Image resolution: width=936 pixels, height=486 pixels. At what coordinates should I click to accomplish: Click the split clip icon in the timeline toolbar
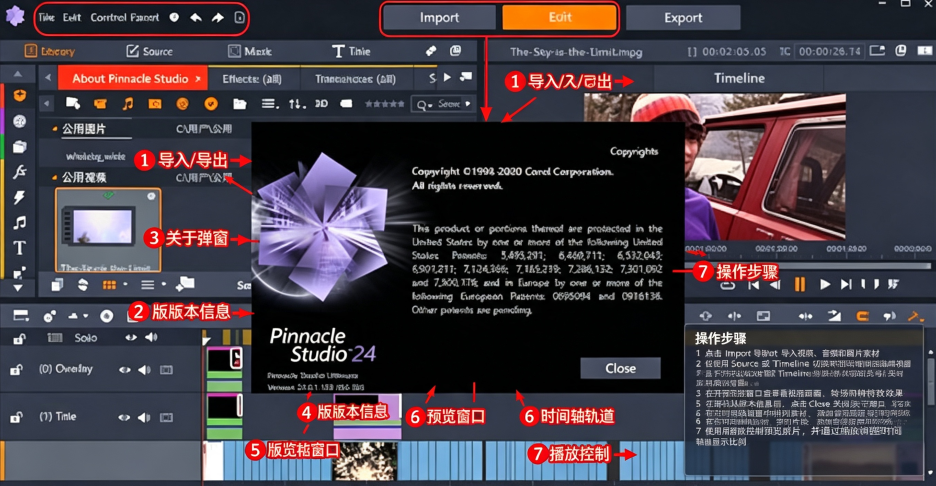coord(734,316)
